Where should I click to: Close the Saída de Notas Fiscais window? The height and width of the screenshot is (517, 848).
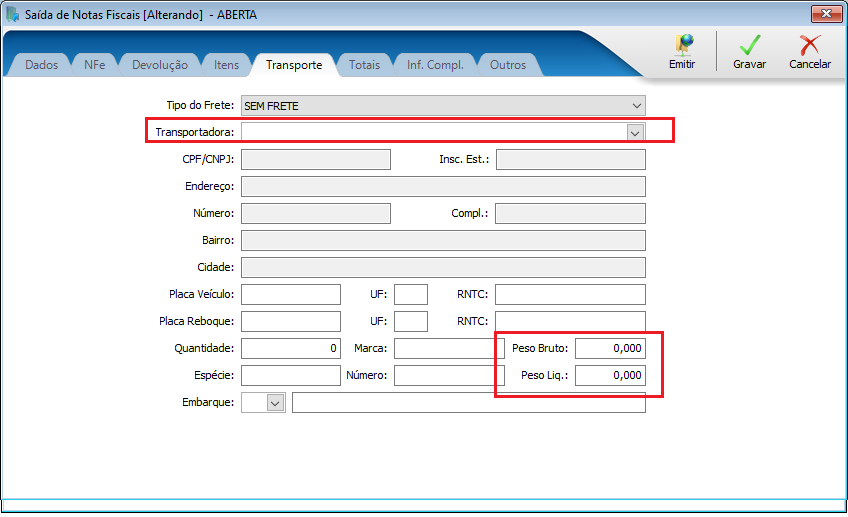coord(826,14)
